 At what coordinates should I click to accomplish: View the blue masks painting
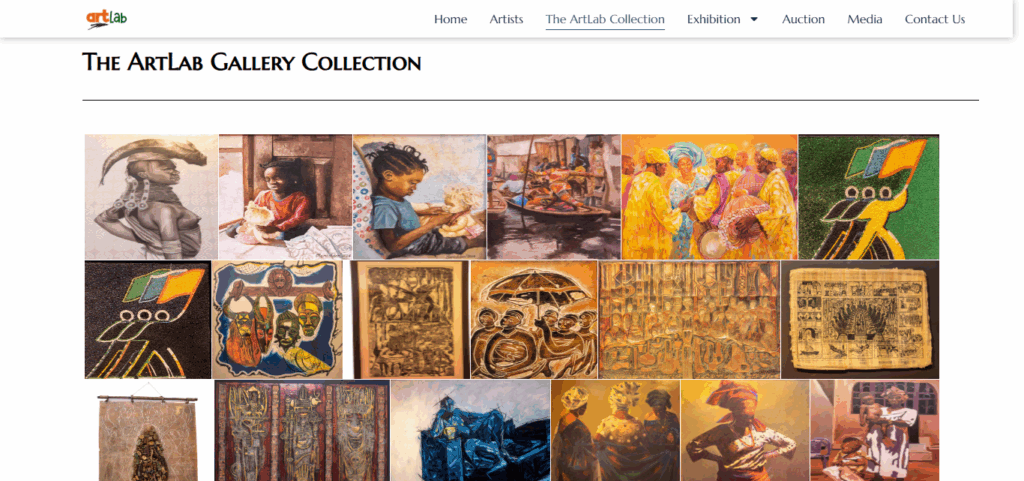pyautogui.click(x=278, y=320)
